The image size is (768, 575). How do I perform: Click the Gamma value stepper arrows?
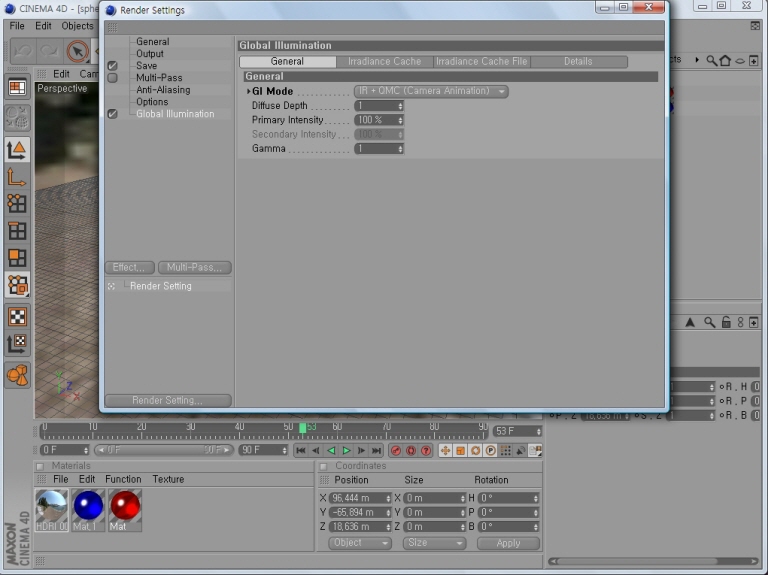400,149
